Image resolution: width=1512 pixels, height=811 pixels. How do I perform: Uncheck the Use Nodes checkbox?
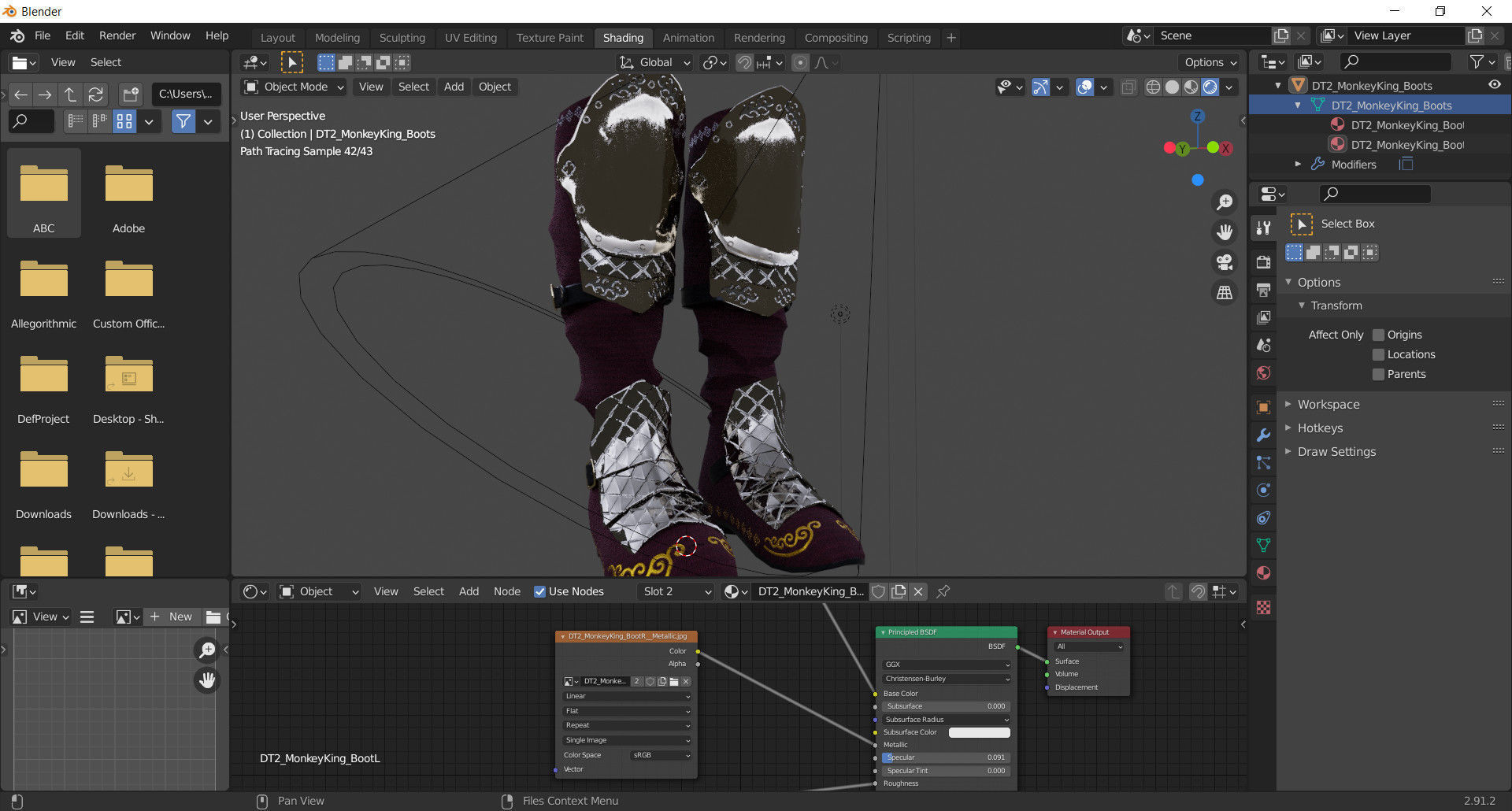pos(539,592)
